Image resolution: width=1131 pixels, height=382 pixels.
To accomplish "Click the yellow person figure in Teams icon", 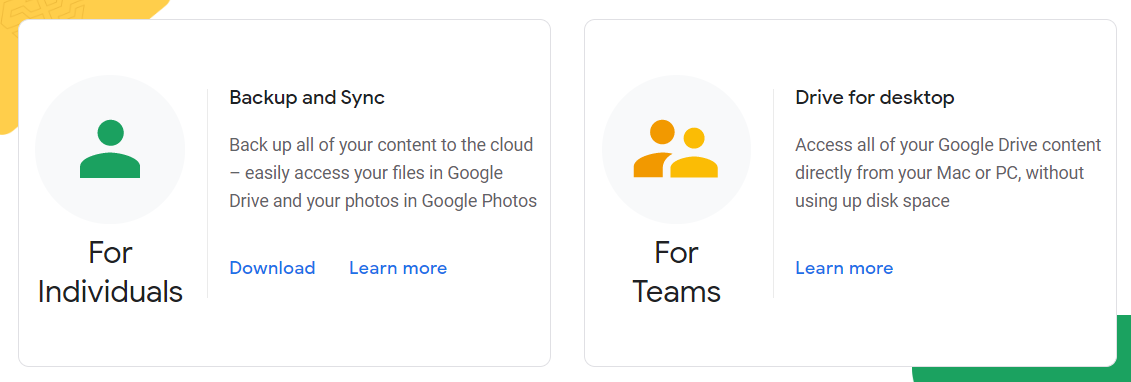I will tap(694, 153).
